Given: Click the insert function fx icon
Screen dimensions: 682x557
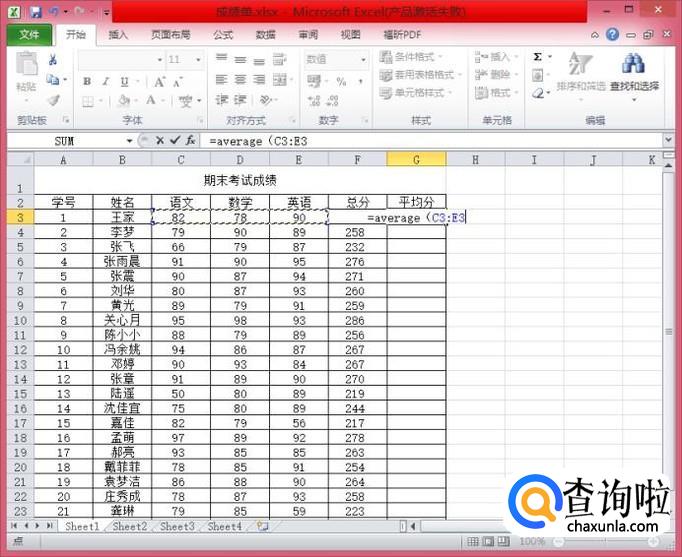Looking at the screenshot, I should click(x=191, y=140).
